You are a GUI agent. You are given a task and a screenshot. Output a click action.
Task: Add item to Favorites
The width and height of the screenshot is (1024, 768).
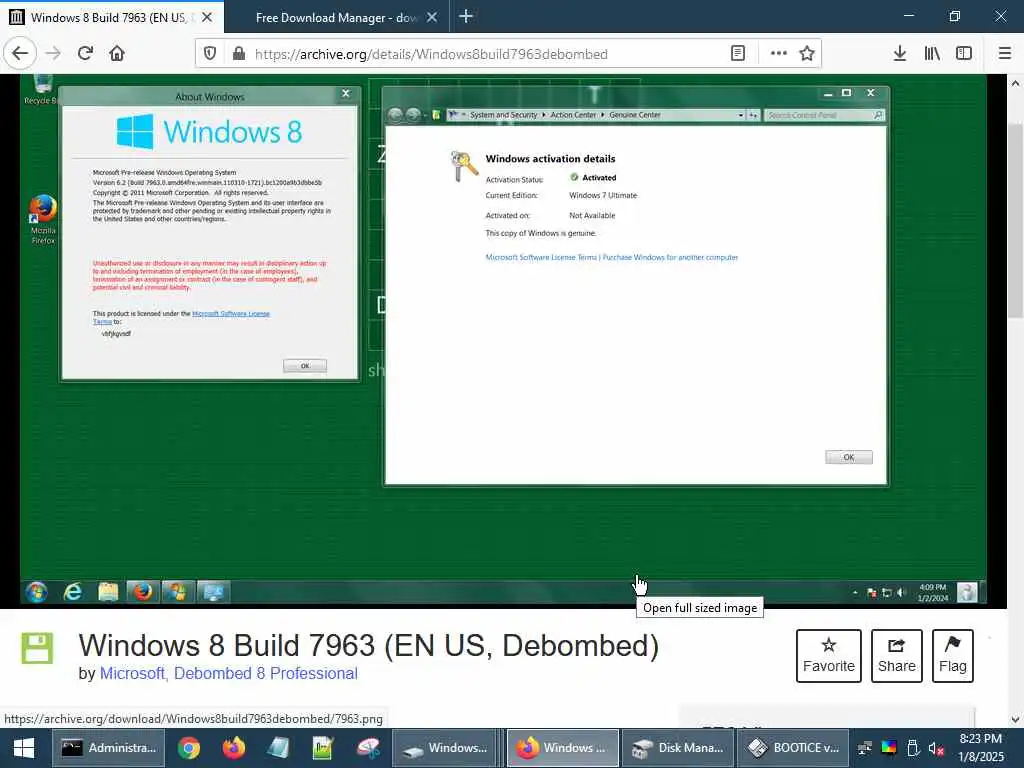829,656
